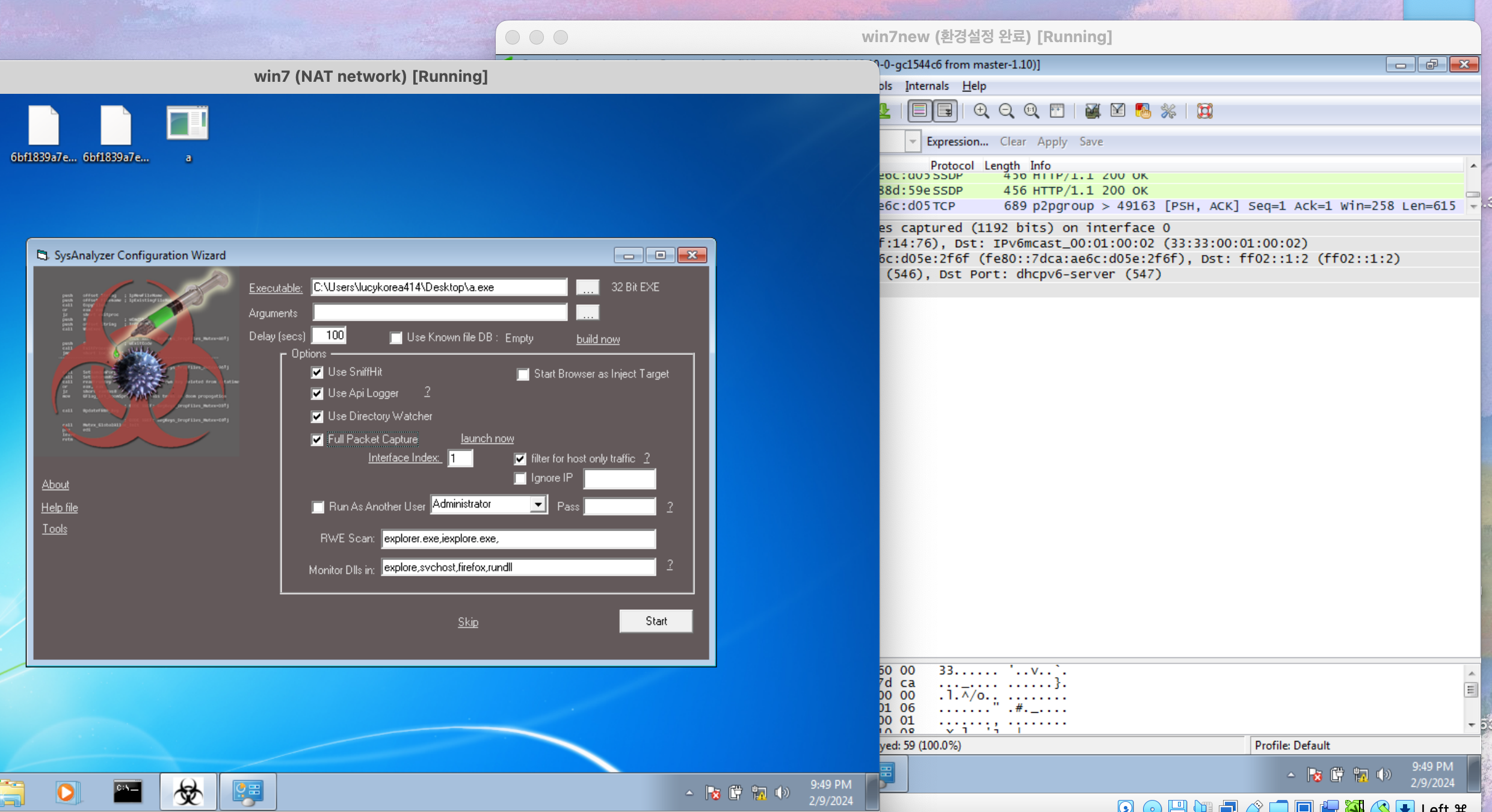Click Wireshark's Resize All Columns icon

click(x=1057, y=111)
